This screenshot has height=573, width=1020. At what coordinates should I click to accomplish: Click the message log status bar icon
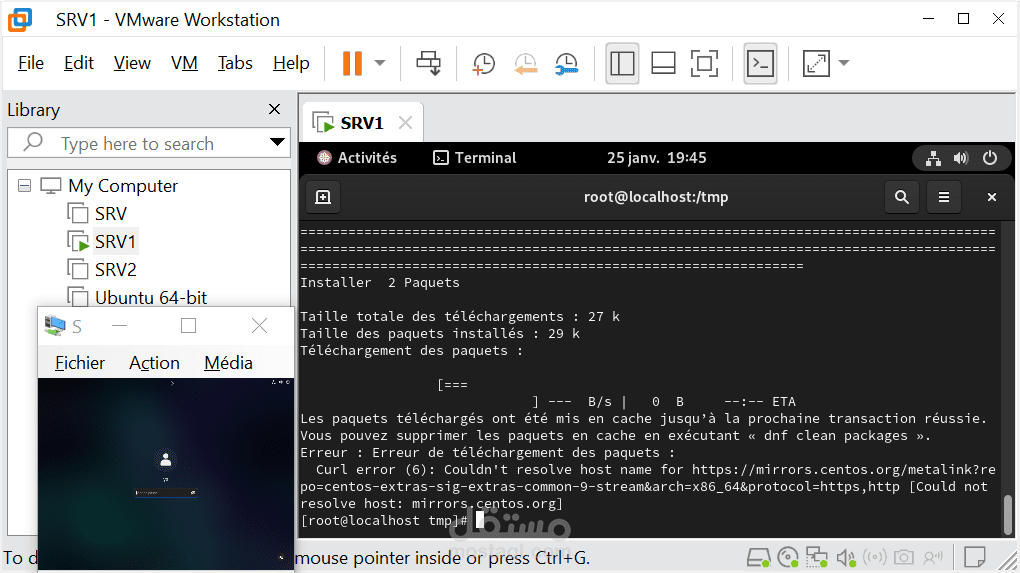point(974,557)
